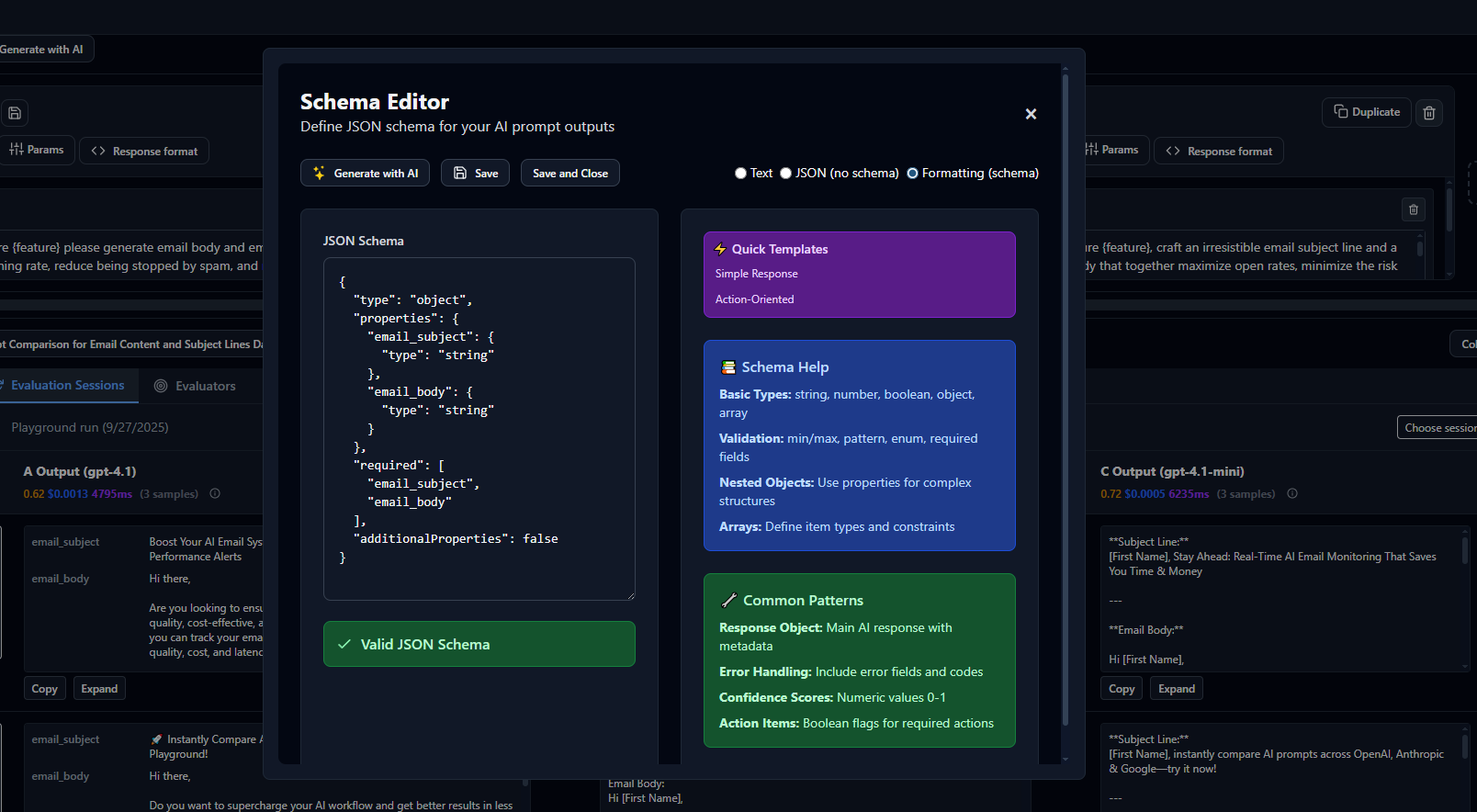This screenshot has width=1477, height=812.
Task: Click the trash icon next to Duplicate
Action: click(1429, 113)
